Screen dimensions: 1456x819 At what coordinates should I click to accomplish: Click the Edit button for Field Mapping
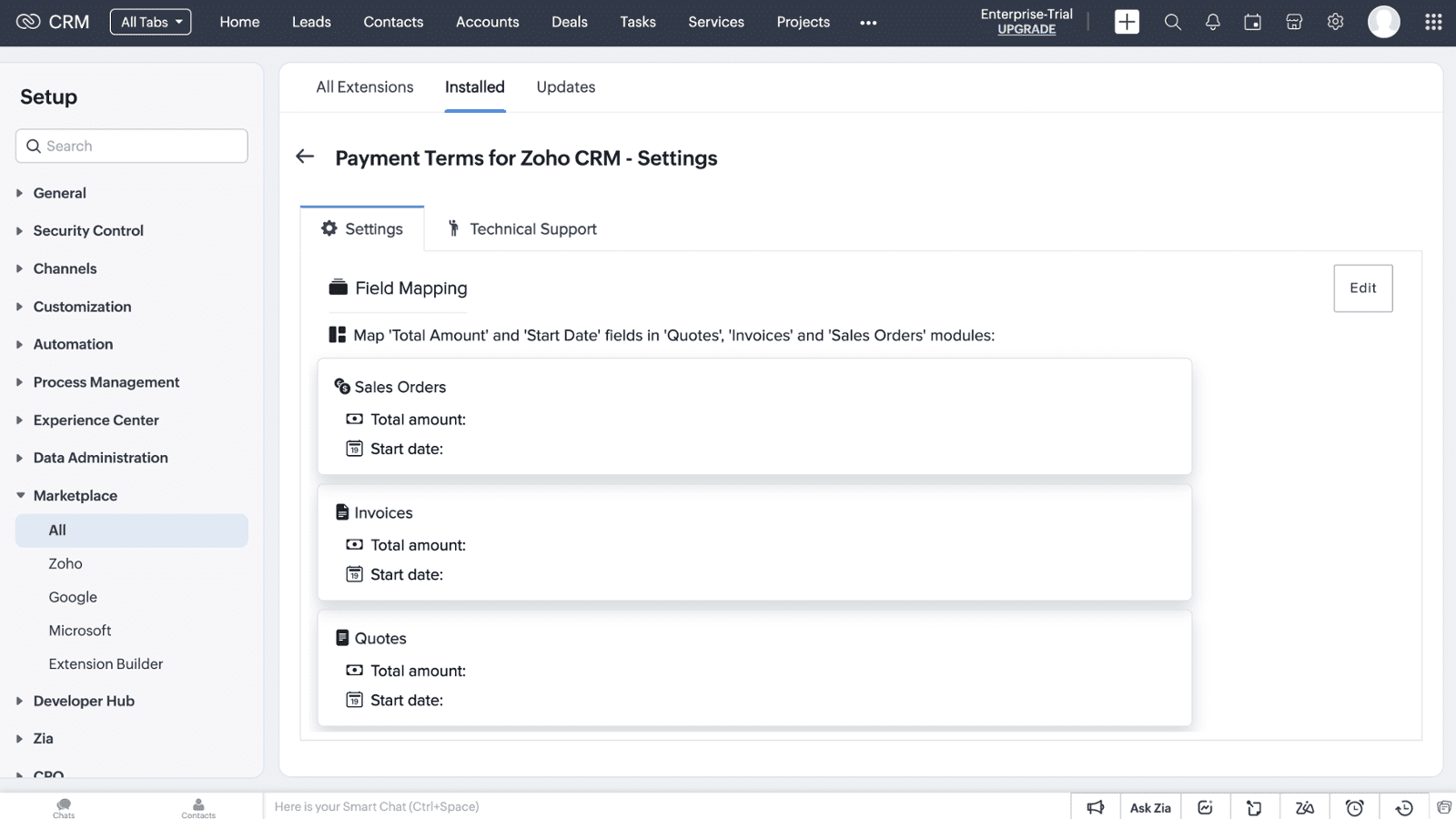[x=1362, y=288]
